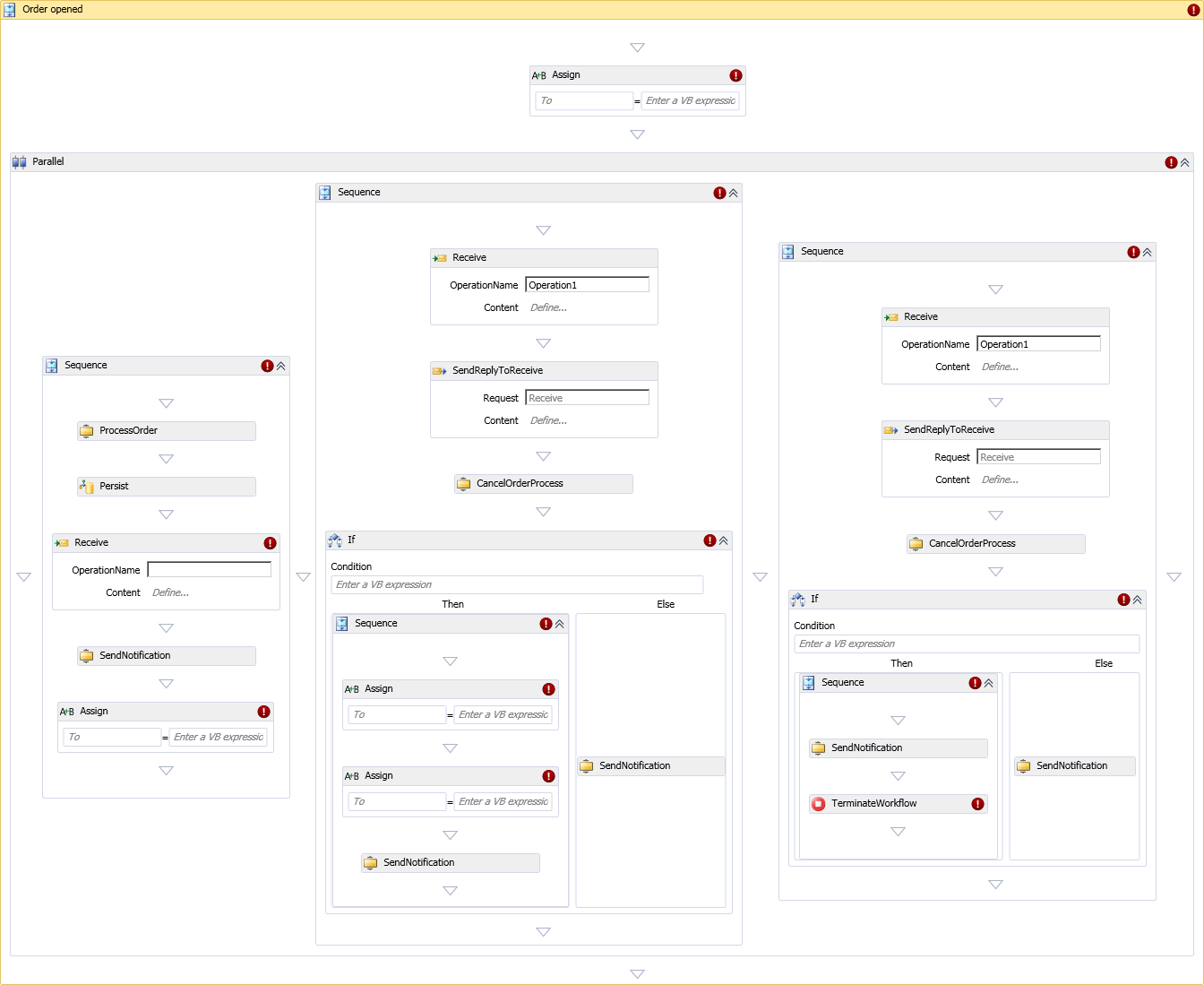Select the Persist activity
Screen dimensions: 1204x985
click(167, 487)
